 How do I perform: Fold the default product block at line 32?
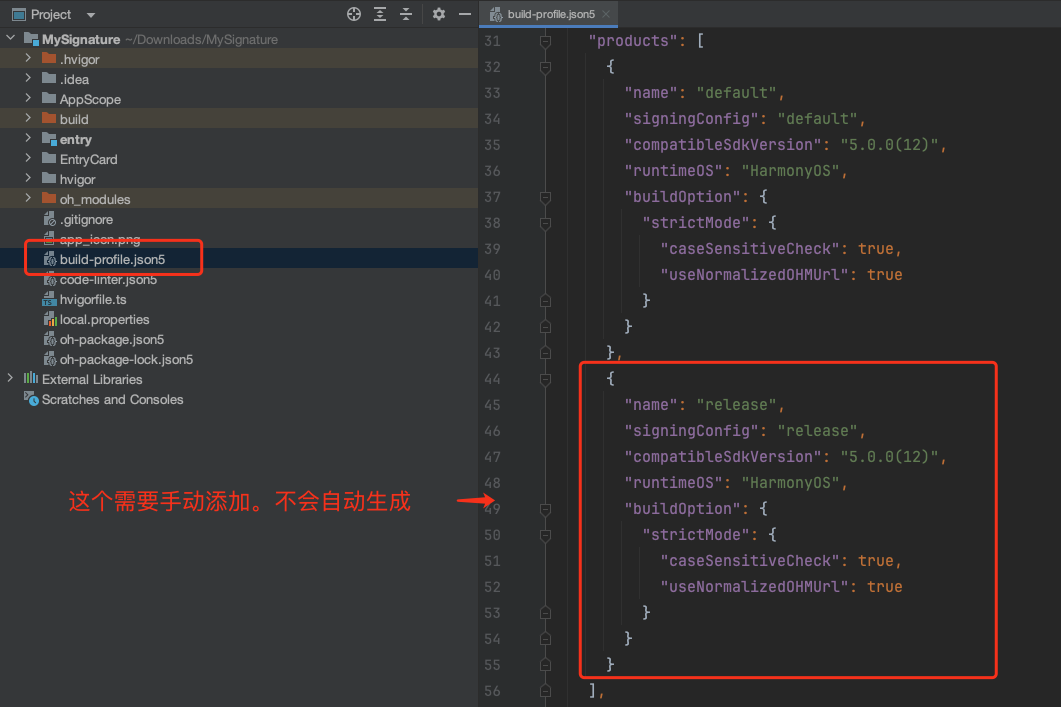coord(545,67)
